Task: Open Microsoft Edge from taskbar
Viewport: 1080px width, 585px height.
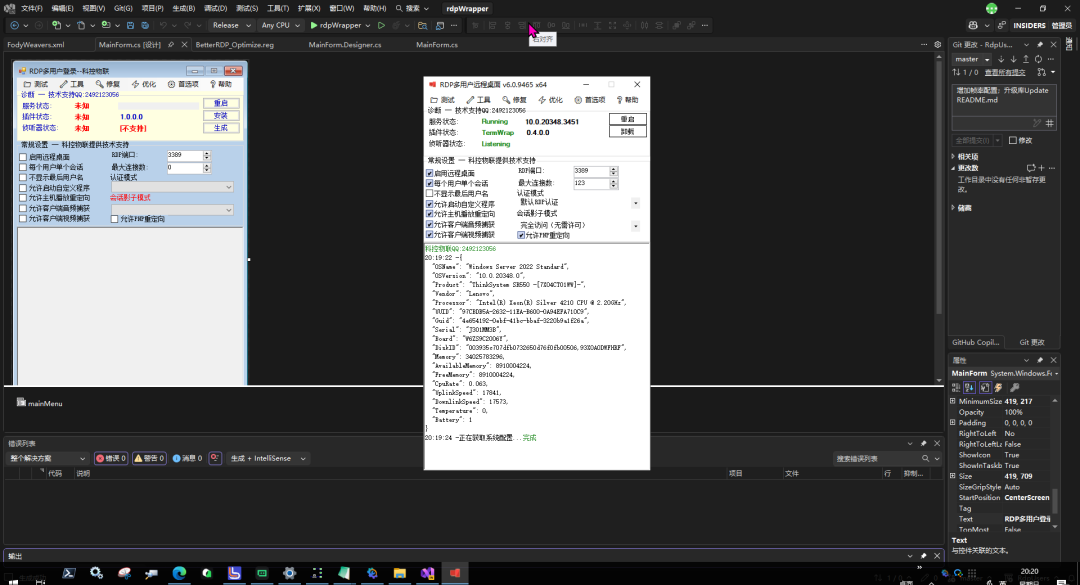Action: tap(179, 573)
